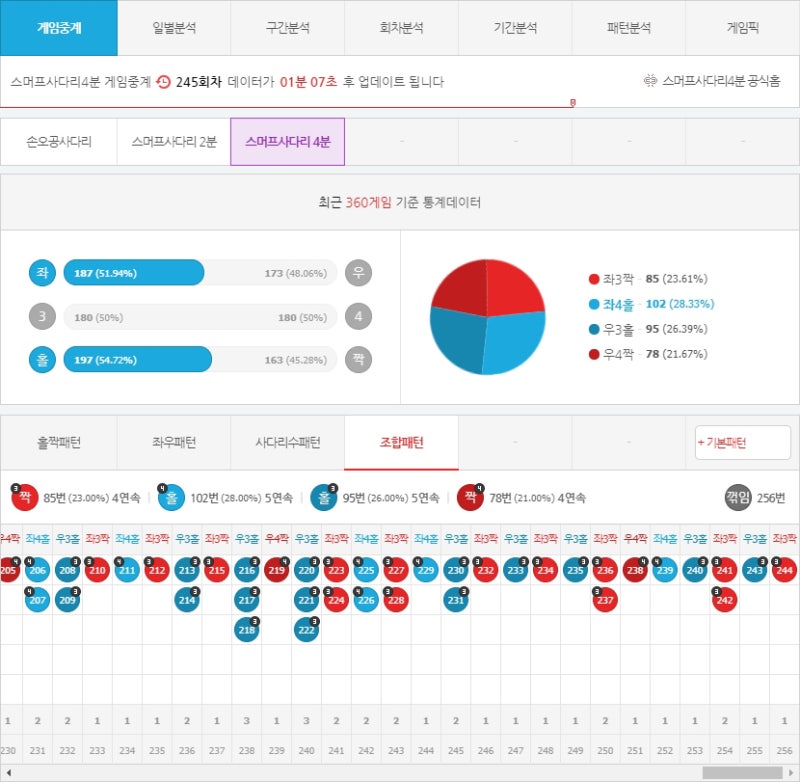
Task: Switch to 일별분석 tab
Action: point(174,28)
